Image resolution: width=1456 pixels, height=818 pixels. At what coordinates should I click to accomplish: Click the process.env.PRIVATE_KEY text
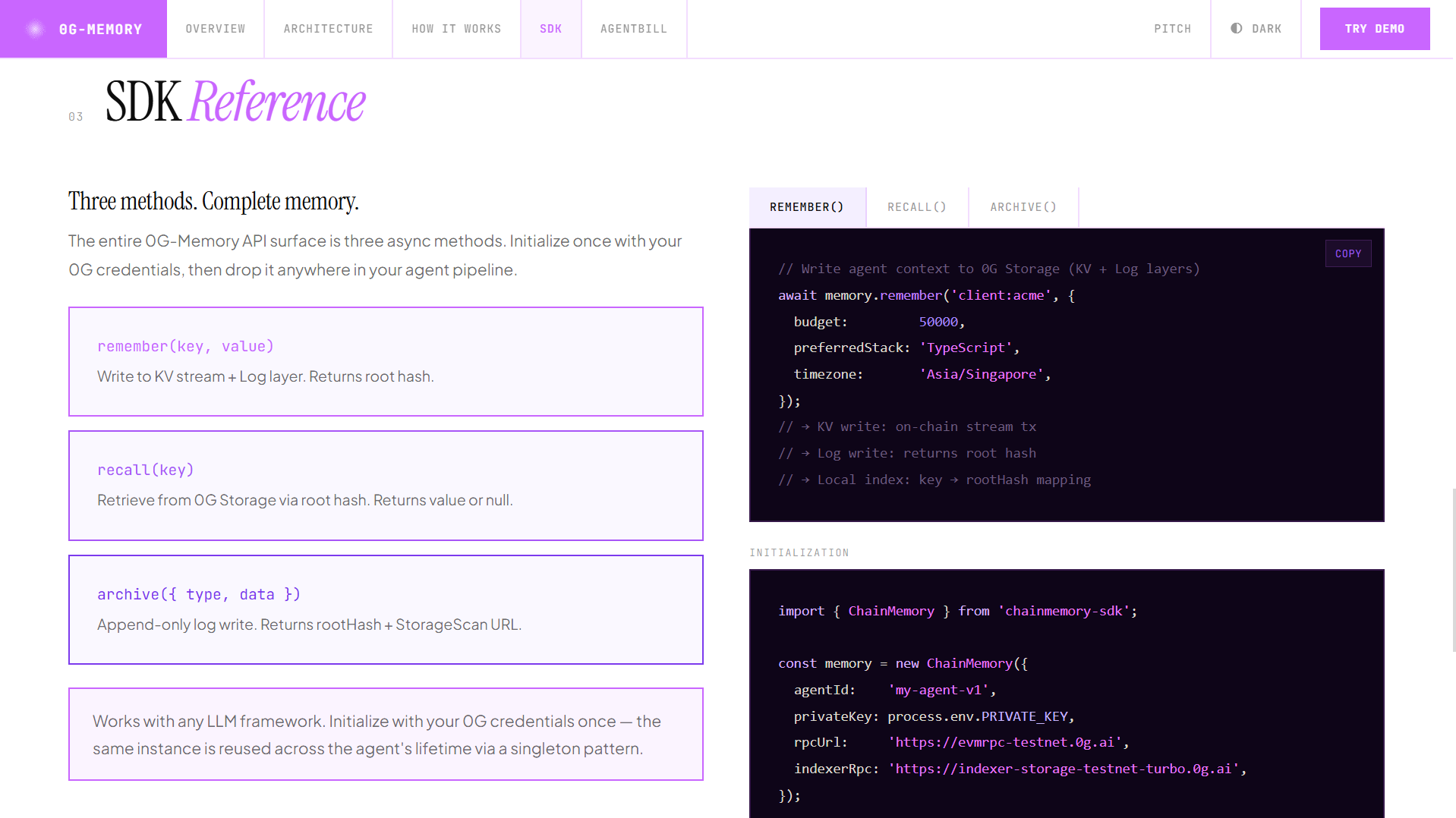click(978, 716)
